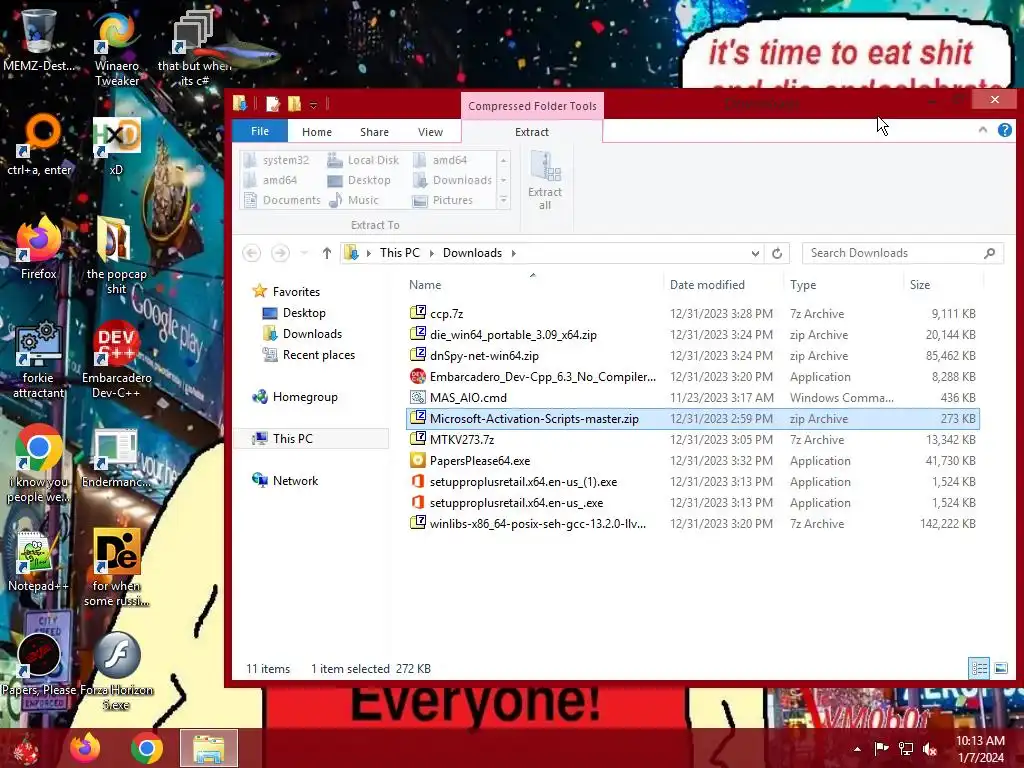Click Compressed Folder Tools contextual tab
The height and width of the screenshot is (768, 1024).
point(532,106)
